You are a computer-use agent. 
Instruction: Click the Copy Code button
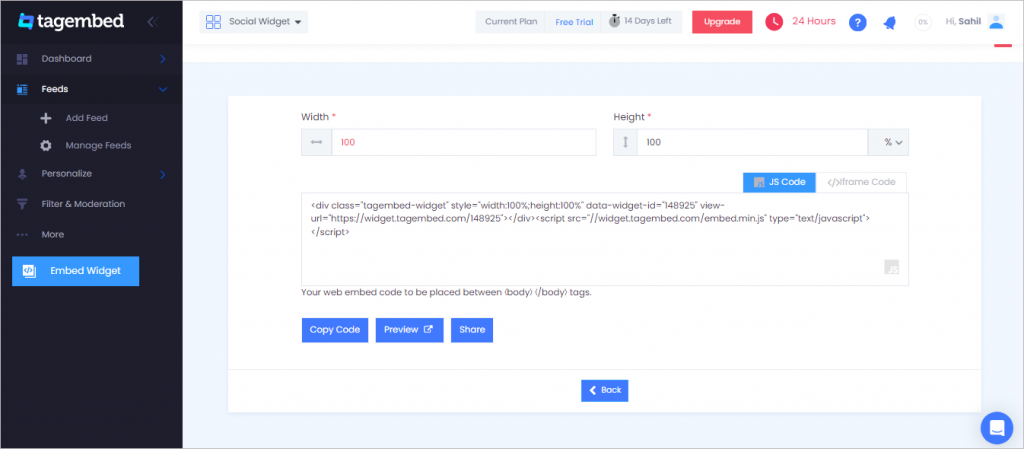tap(335, 330)
